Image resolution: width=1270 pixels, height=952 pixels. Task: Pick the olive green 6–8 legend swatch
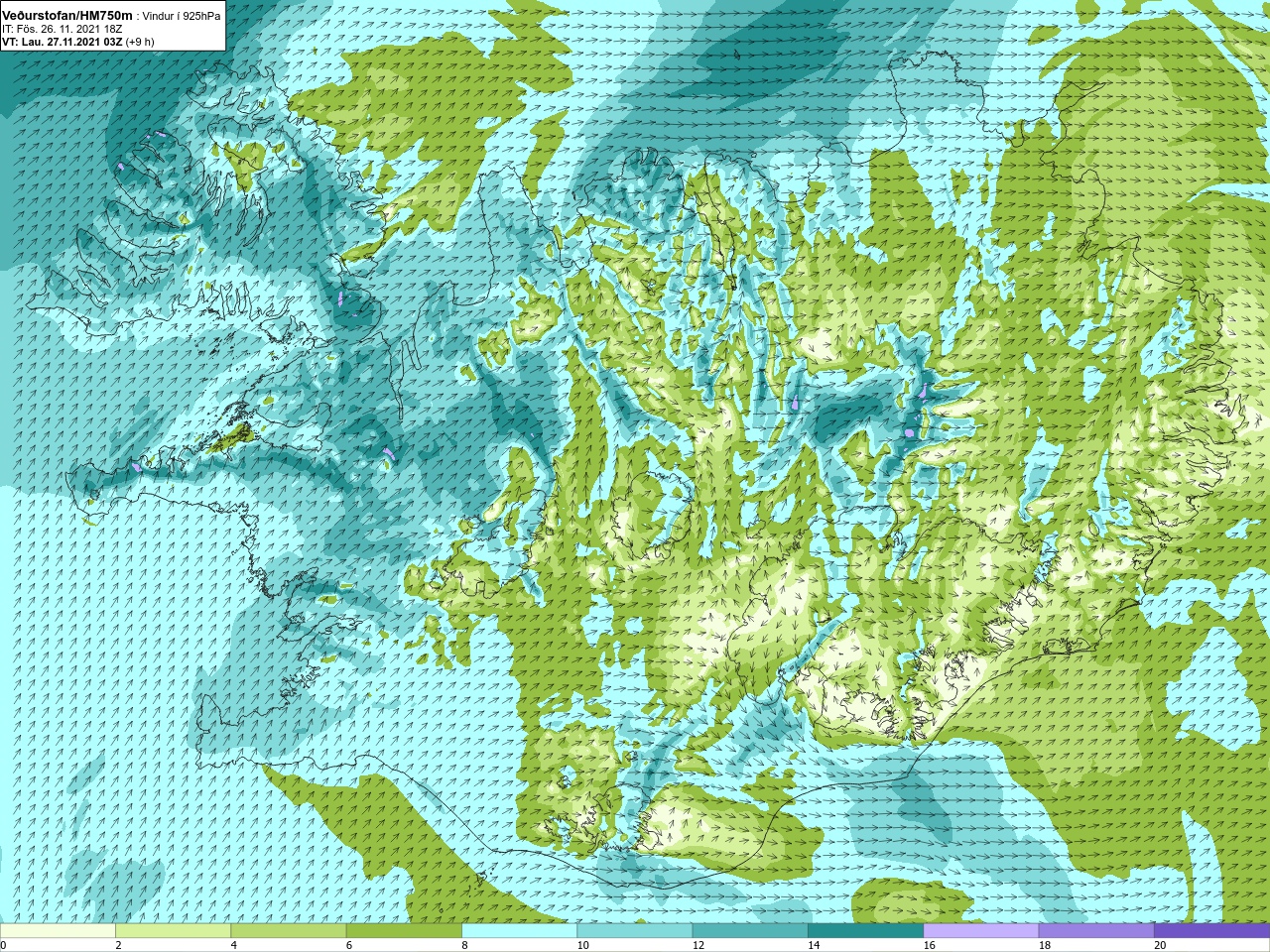[x=404, y=931]
